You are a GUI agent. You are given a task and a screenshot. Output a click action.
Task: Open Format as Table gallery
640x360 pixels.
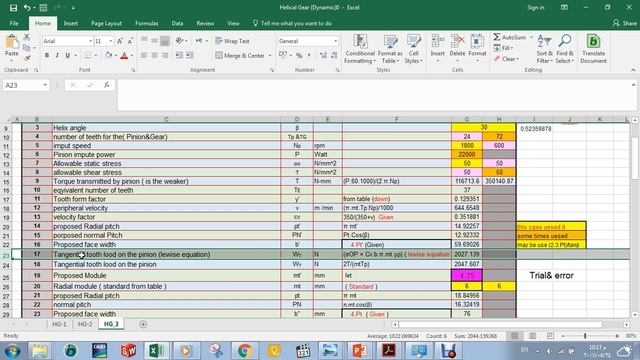390,49
